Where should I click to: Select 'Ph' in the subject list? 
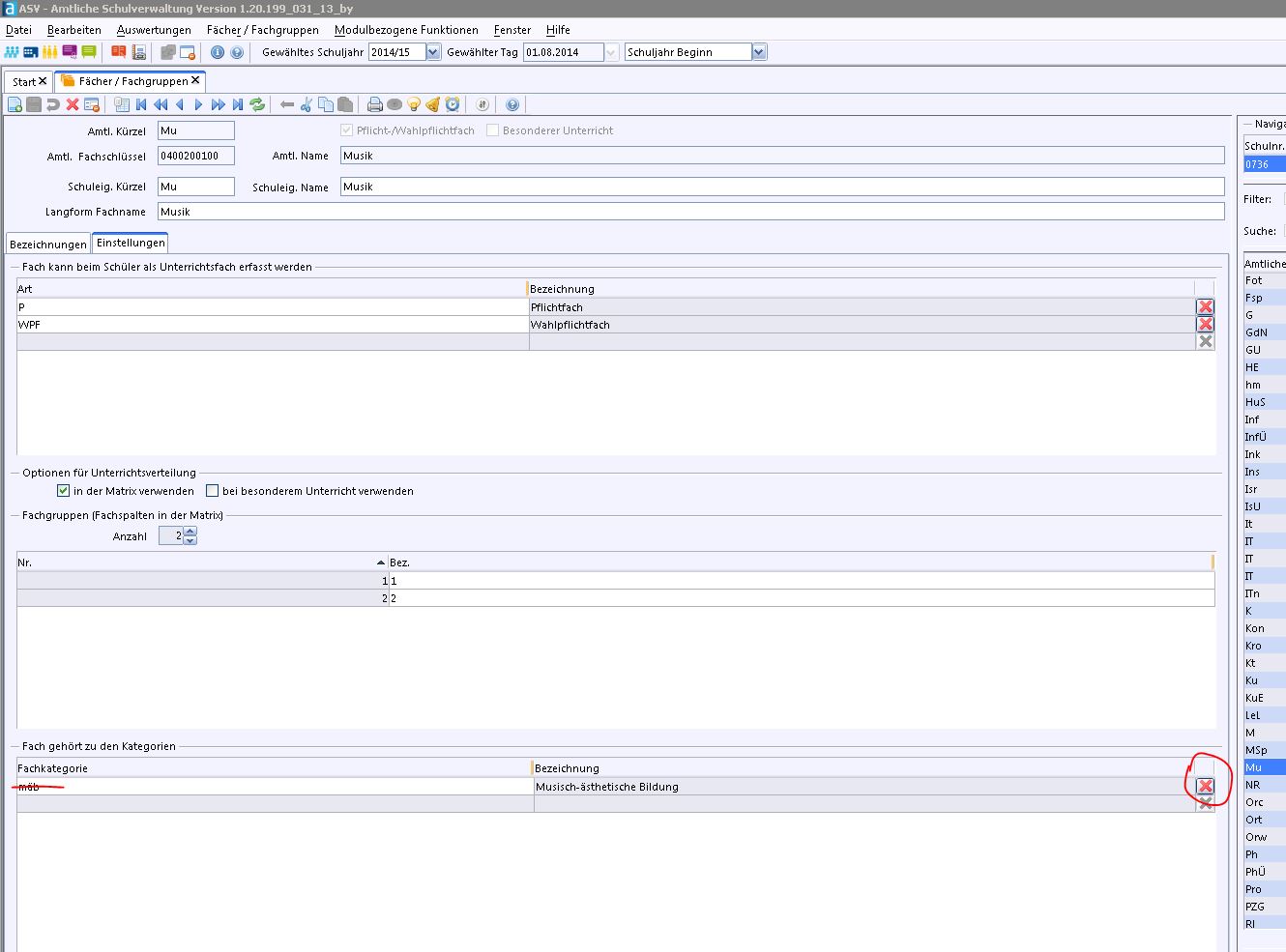coord(1265,854)
